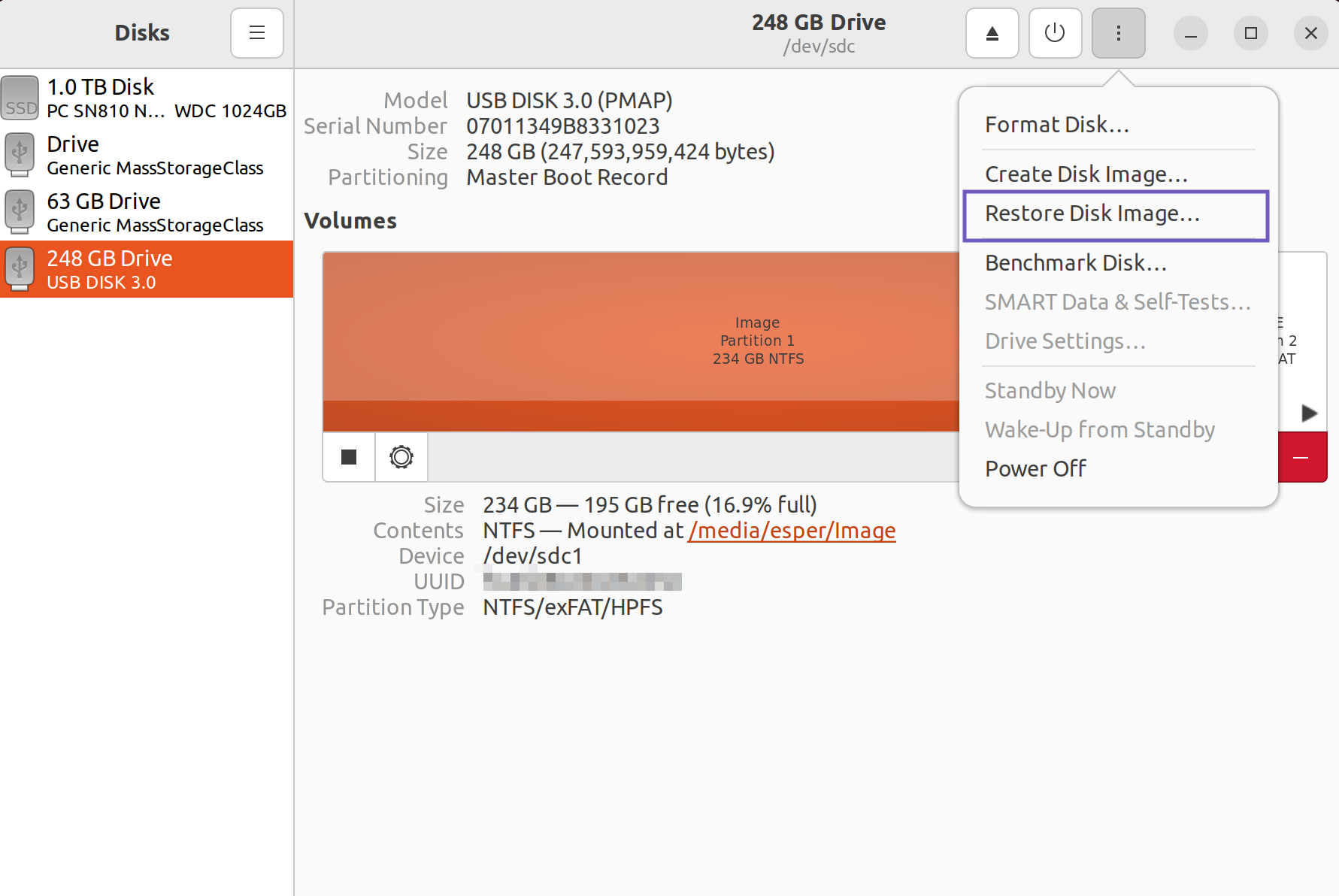Eject the 248 GB USB drive

pos(992,33)
